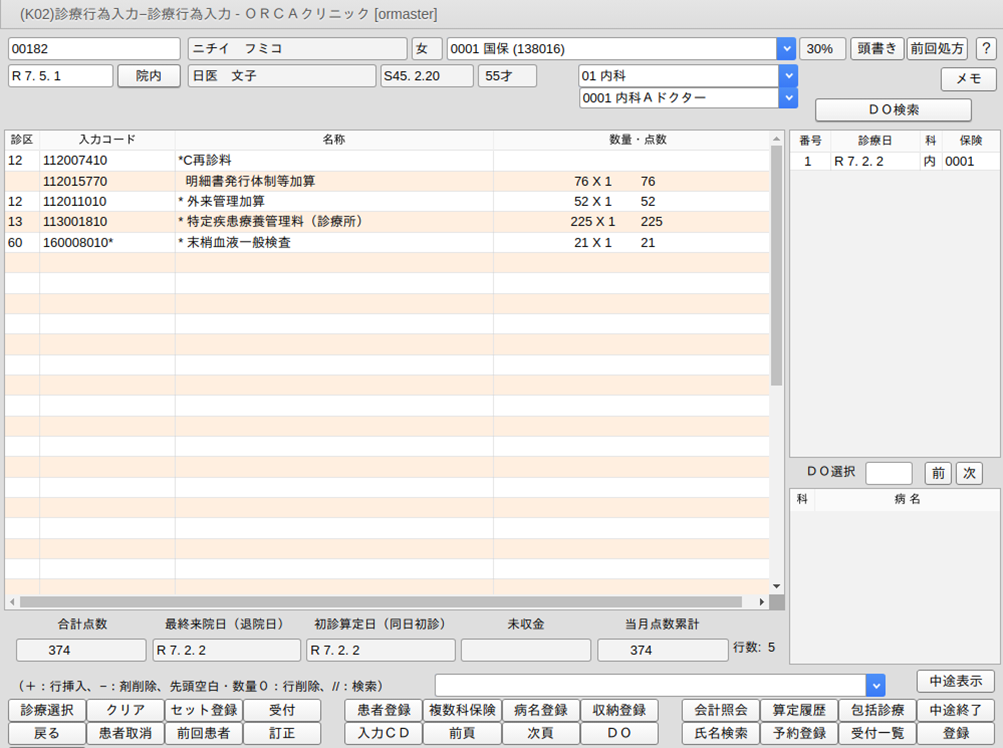Expand the command input dropdown arrow
The width and height of the screenshot is (1003, 748).
click(x=875, y=684)
